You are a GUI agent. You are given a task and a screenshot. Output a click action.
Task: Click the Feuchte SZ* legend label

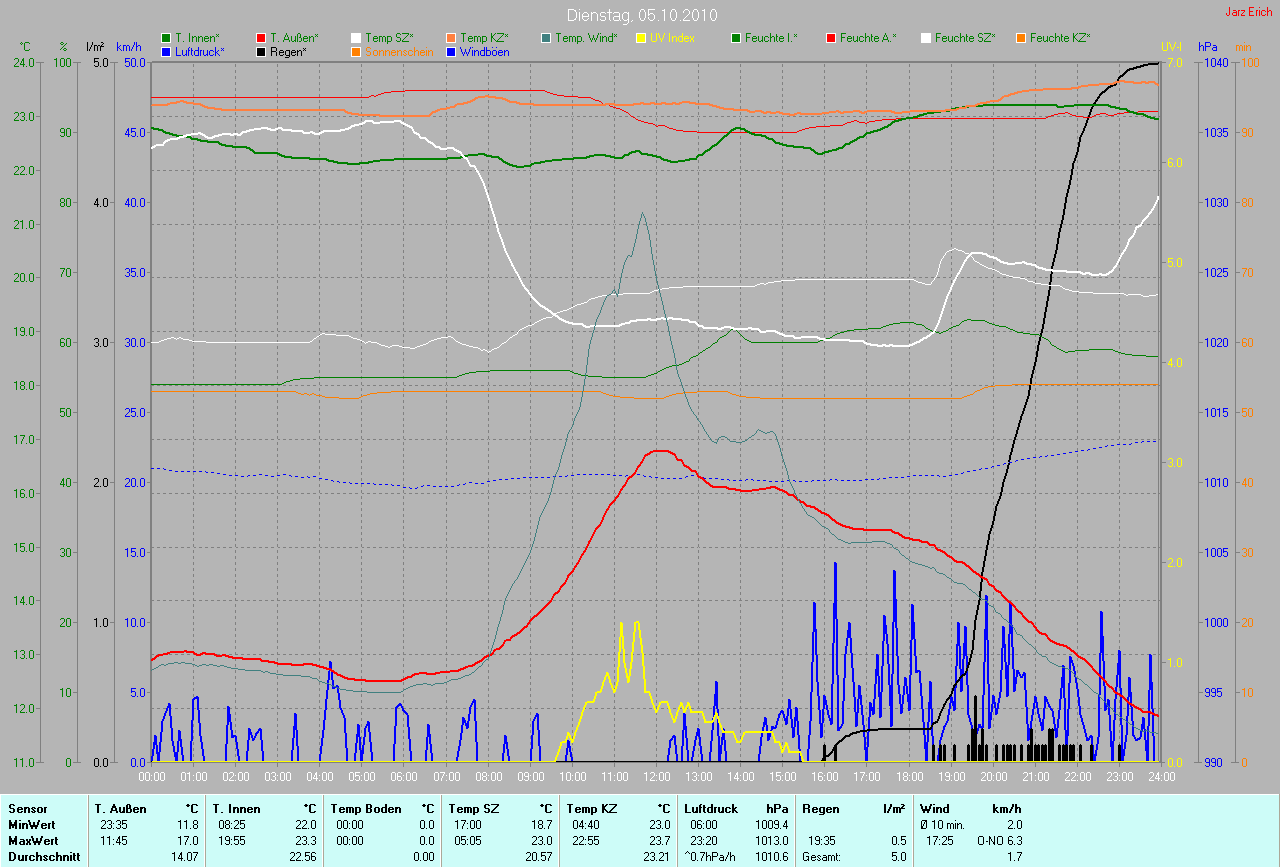pos(964,38)
